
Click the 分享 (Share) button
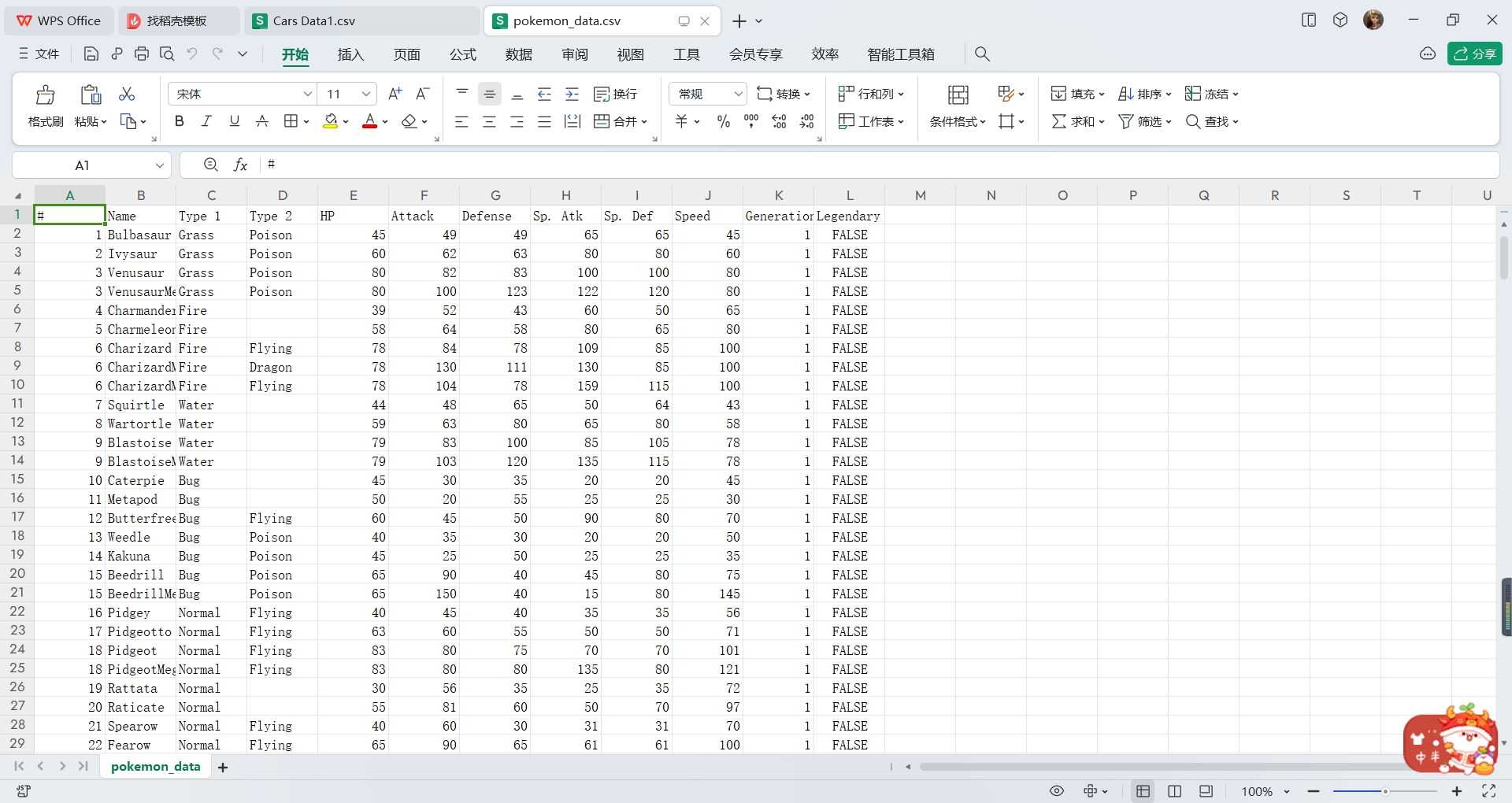point(1475,54)
